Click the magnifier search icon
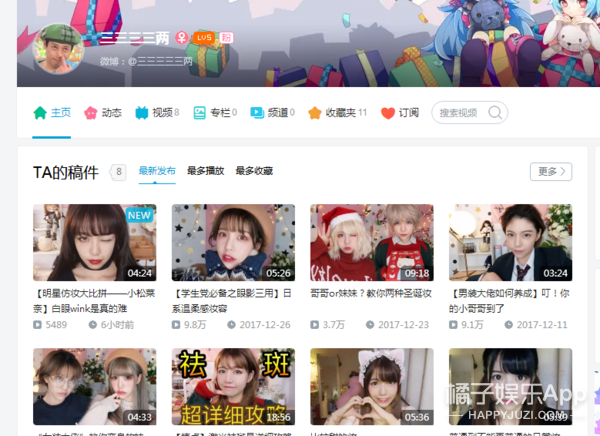The width and height of the screenshot is (600, 436). coord(495,113)
